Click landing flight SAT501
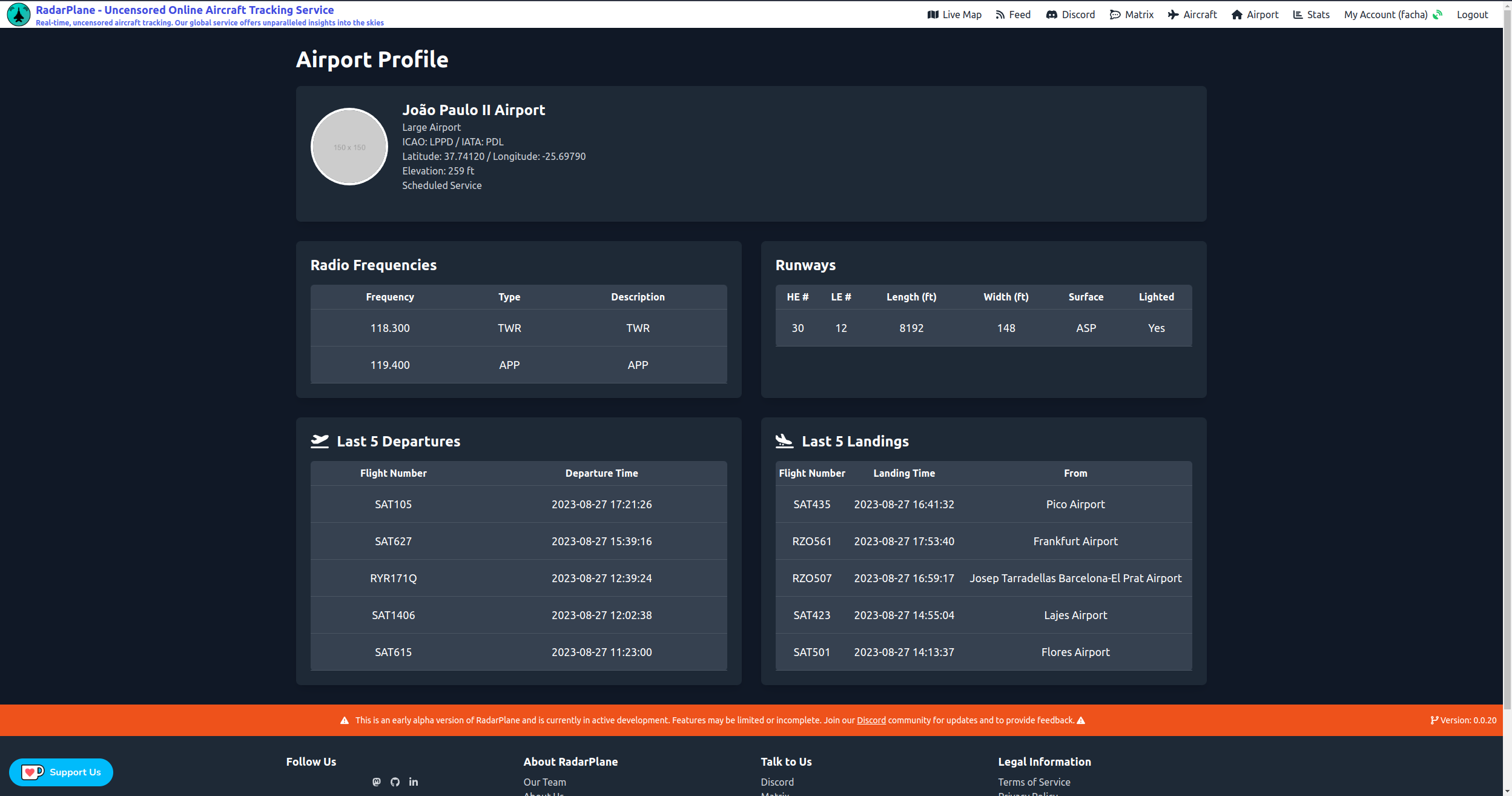Screen dimensions: 1512x796 [812, 652]
